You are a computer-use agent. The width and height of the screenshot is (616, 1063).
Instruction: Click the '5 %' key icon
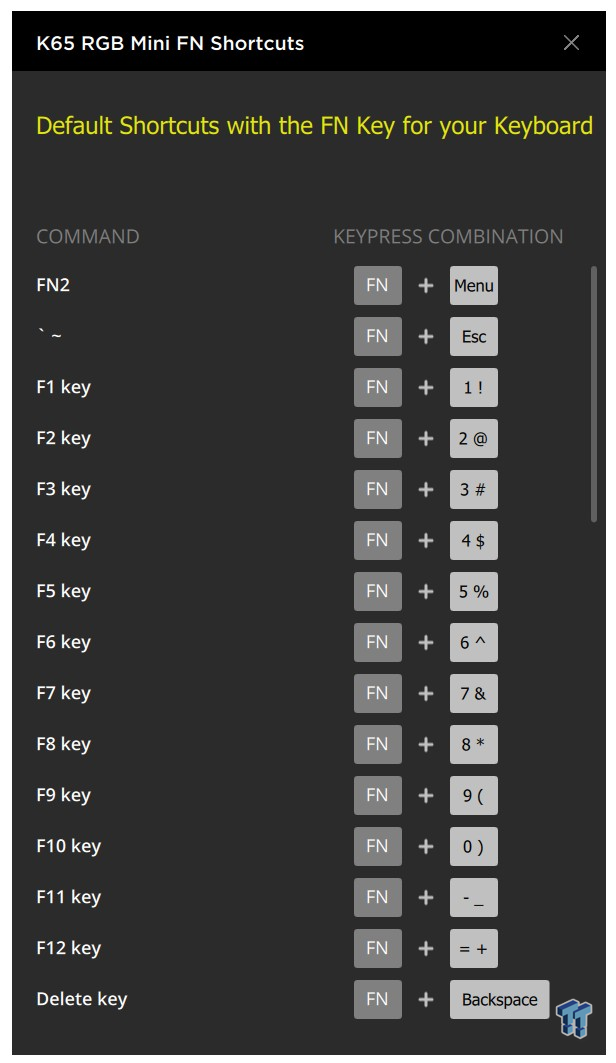coord(474,591)
